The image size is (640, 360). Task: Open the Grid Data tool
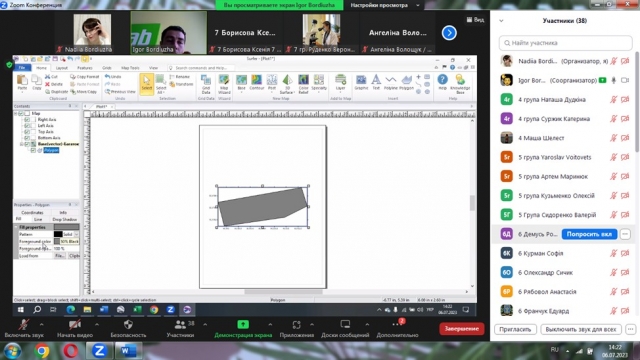[206, 84]
